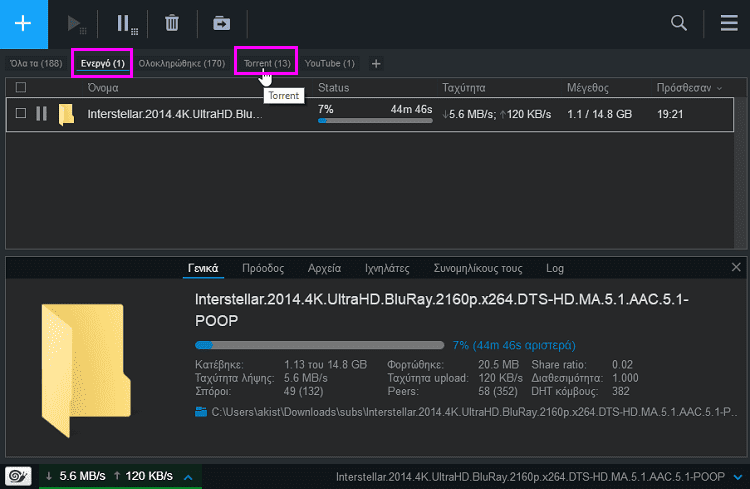The width and height of the screenshot is (750, 489).
Task: Switch to the Log tab
Action: 555,268
